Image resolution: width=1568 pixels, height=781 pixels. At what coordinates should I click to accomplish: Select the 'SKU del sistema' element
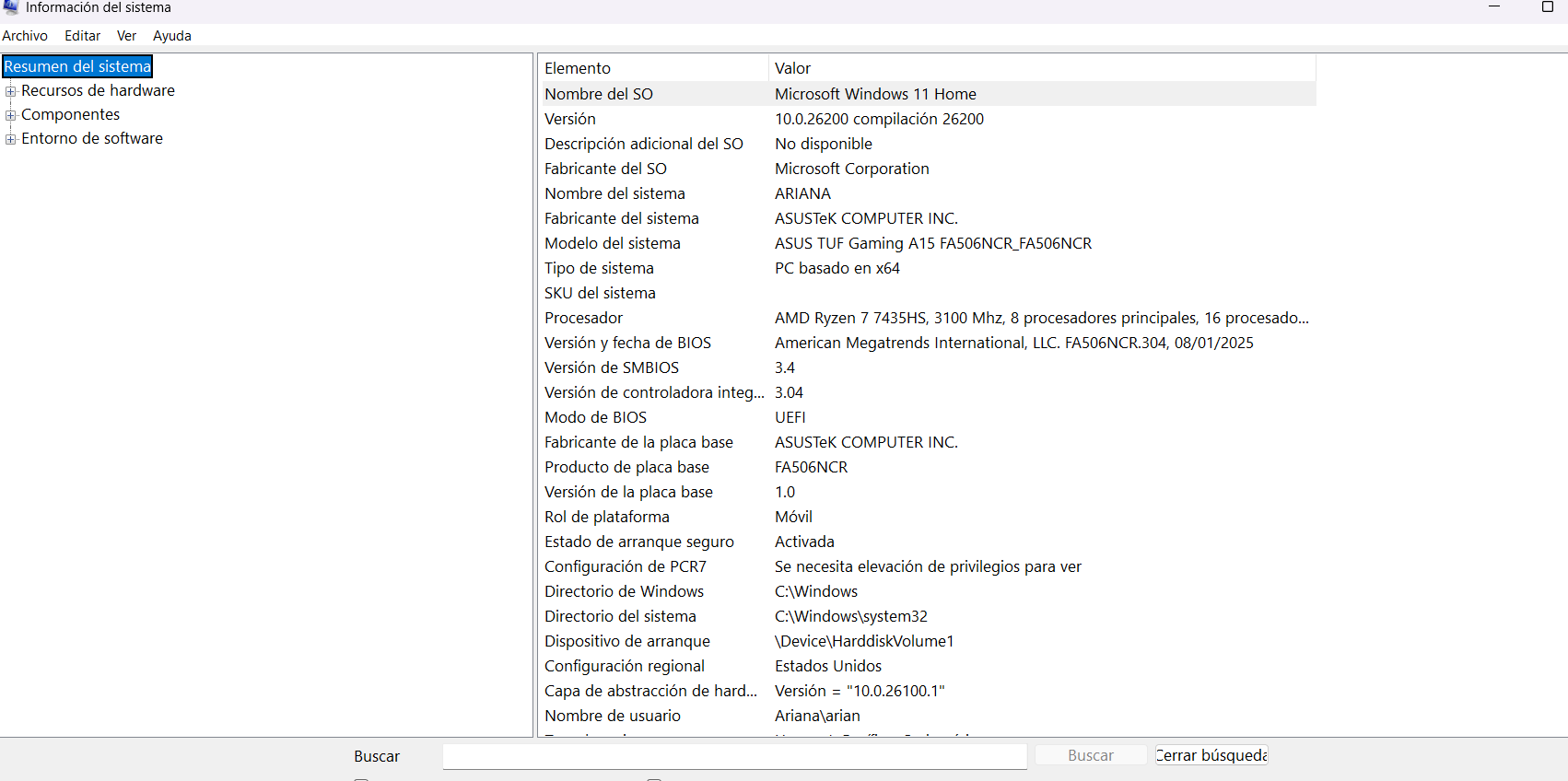[600, 293]
